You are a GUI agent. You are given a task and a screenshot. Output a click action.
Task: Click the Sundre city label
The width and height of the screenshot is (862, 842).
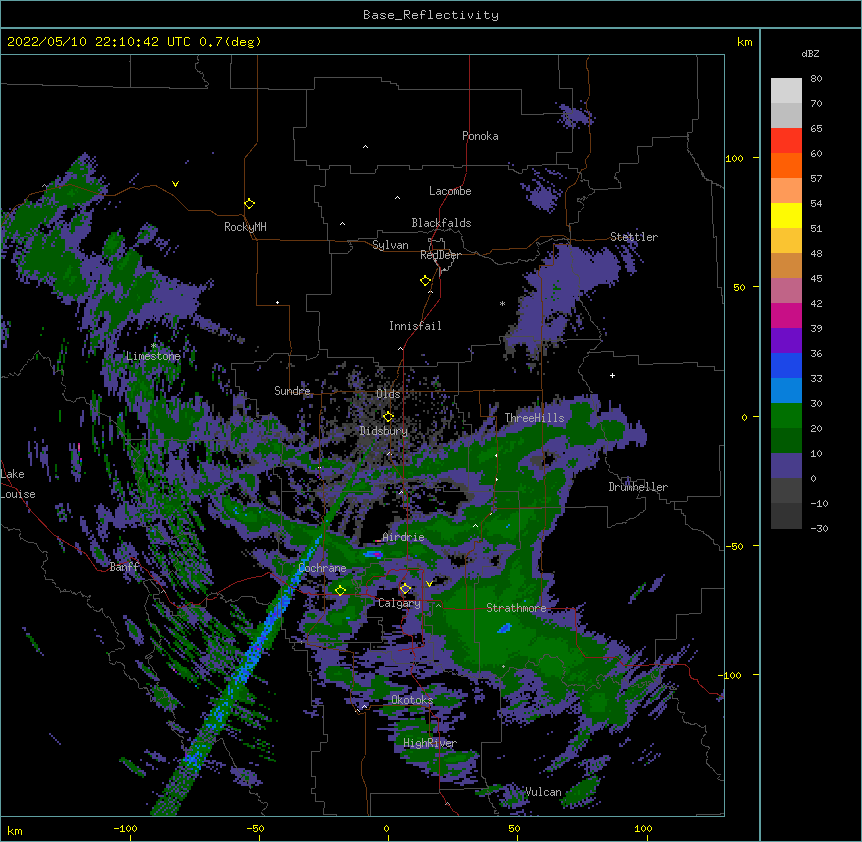[292, 391]
